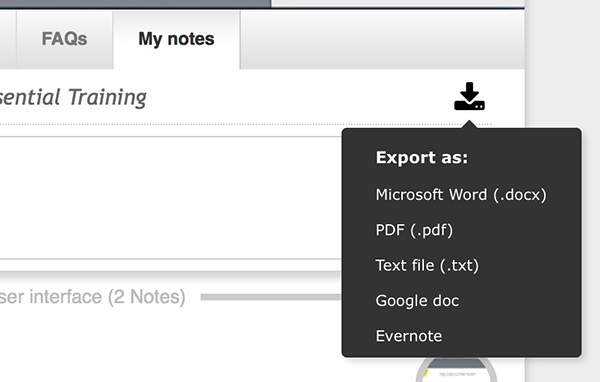The width and height of the screenshot is (600, 382).
Task: Click the export notes download icon
Action: click(x=469, y=96)
